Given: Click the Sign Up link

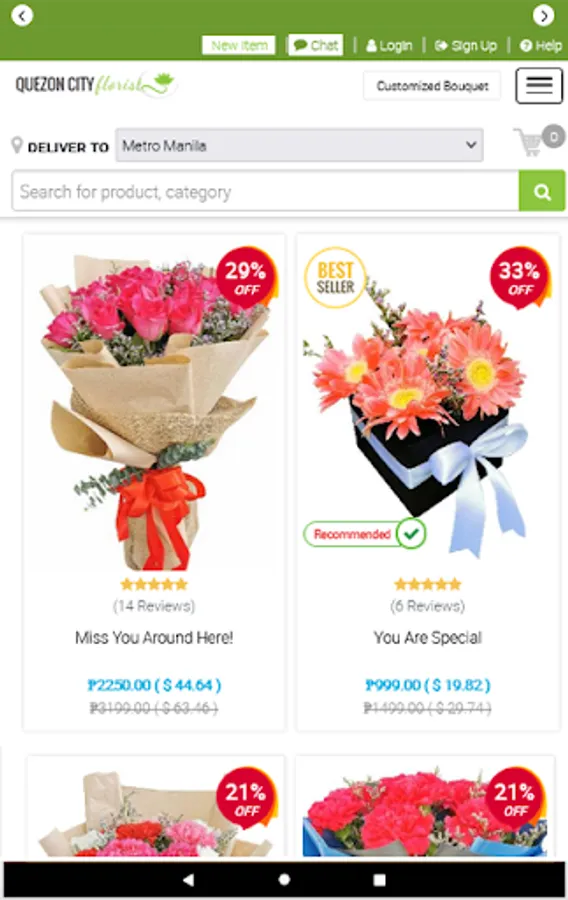Looking at the screenshot, I should (466, 46).
